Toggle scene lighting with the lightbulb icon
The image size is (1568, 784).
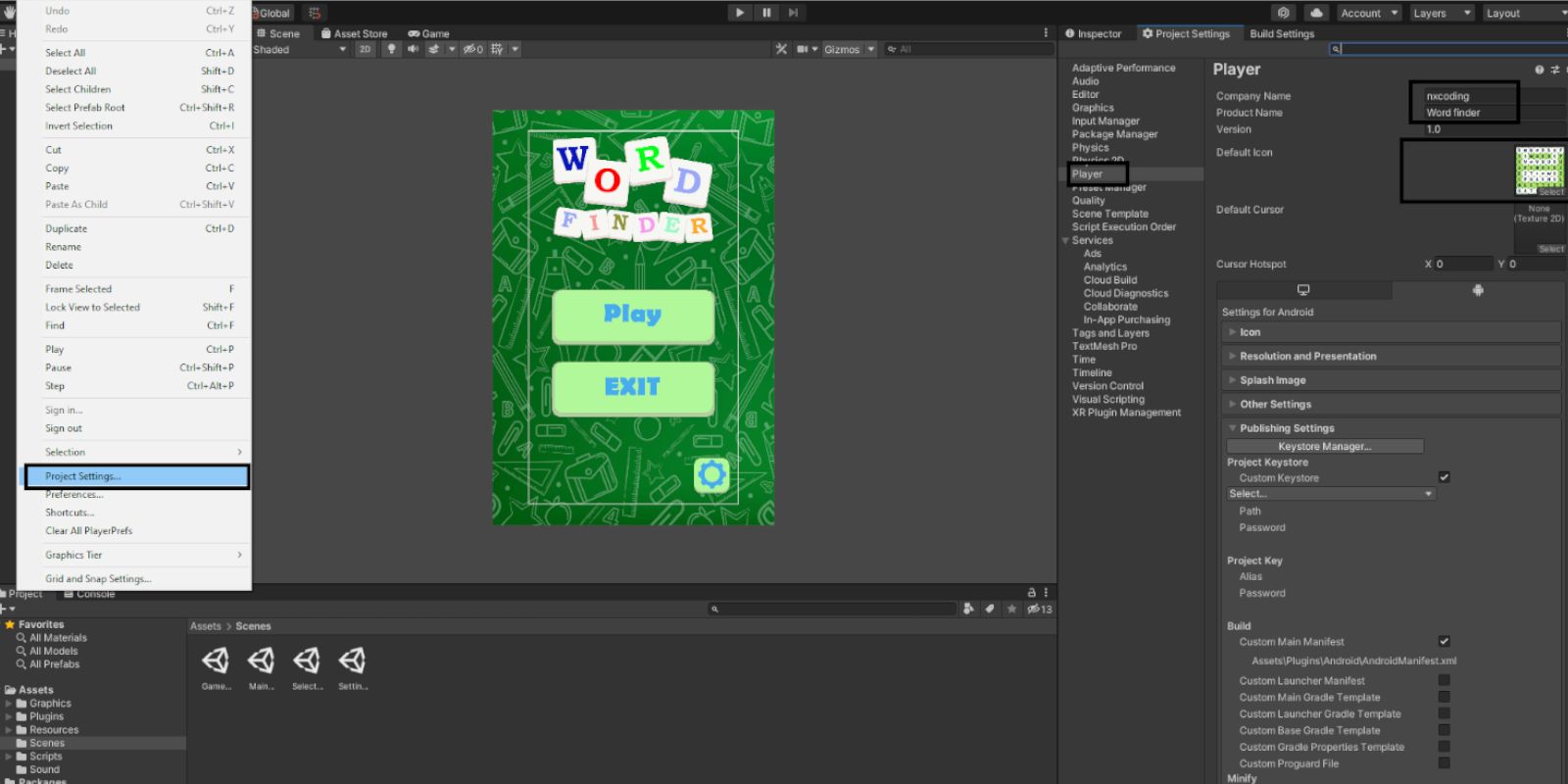click(392, 49)
